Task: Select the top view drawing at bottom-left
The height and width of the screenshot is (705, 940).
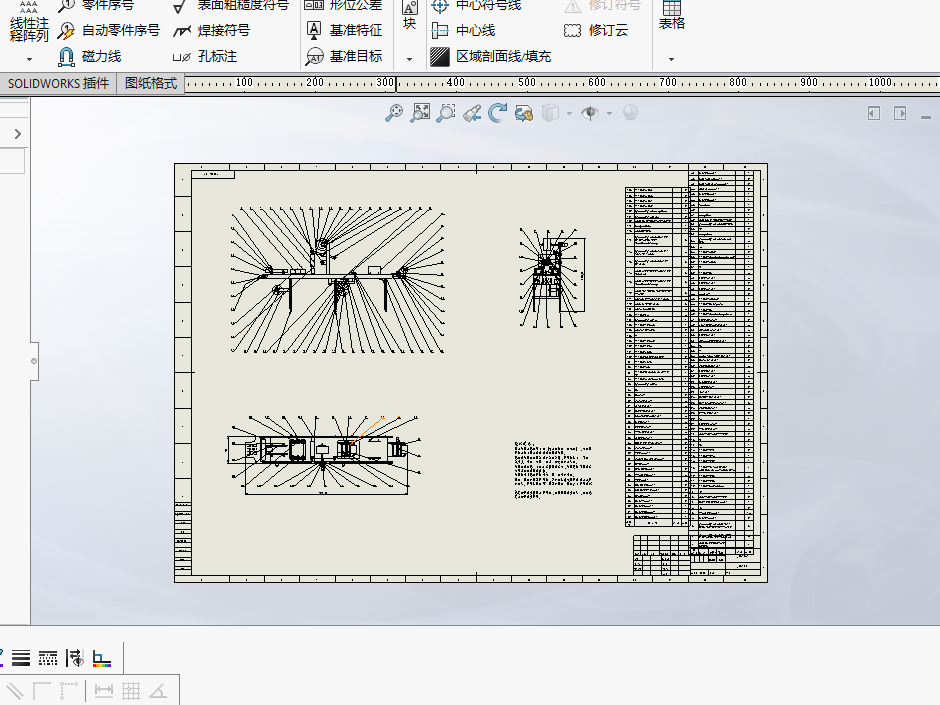Action: click(324, 456)
